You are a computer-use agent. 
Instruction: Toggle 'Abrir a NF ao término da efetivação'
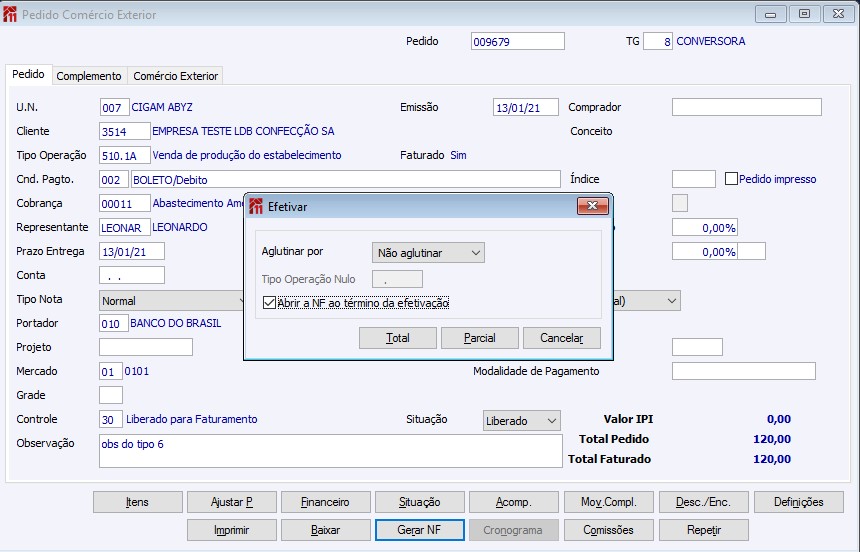coord(269,303)
